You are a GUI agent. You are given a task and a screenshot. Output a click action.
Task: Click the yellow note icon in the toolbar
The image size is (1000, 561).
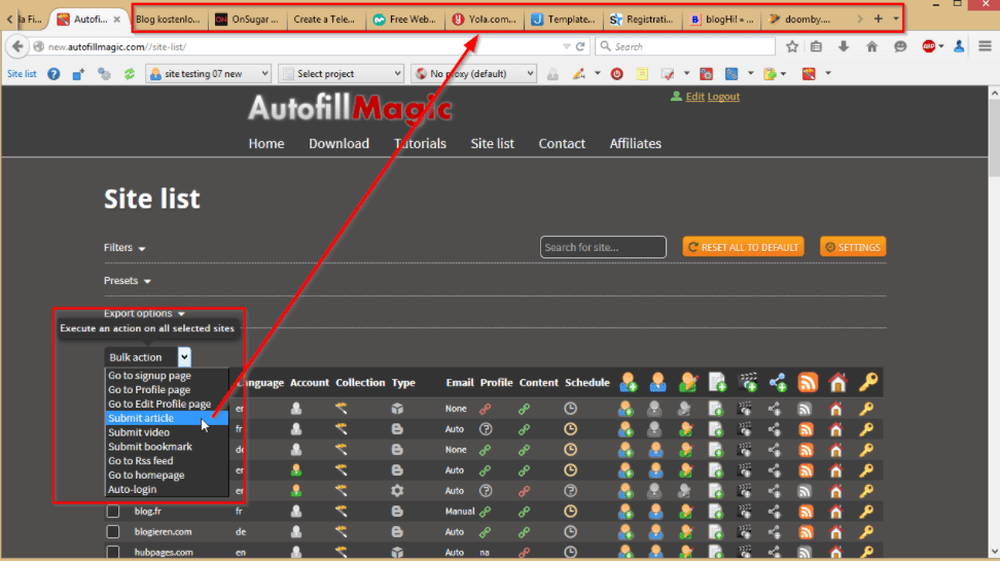pos(642,74)
